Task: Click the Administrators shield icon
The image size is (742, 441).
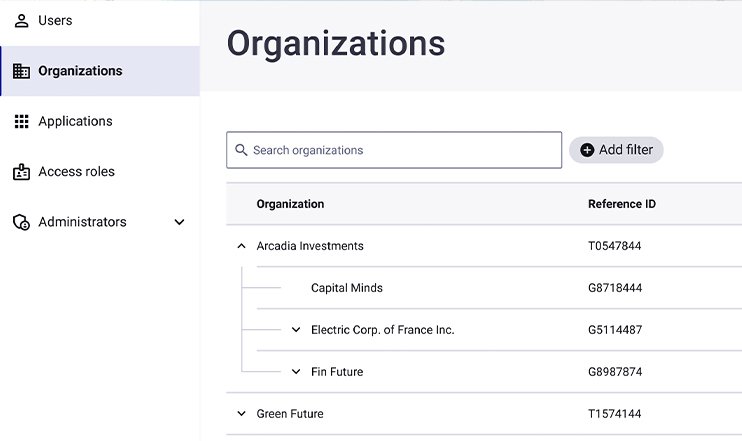Action: point(21,222)
